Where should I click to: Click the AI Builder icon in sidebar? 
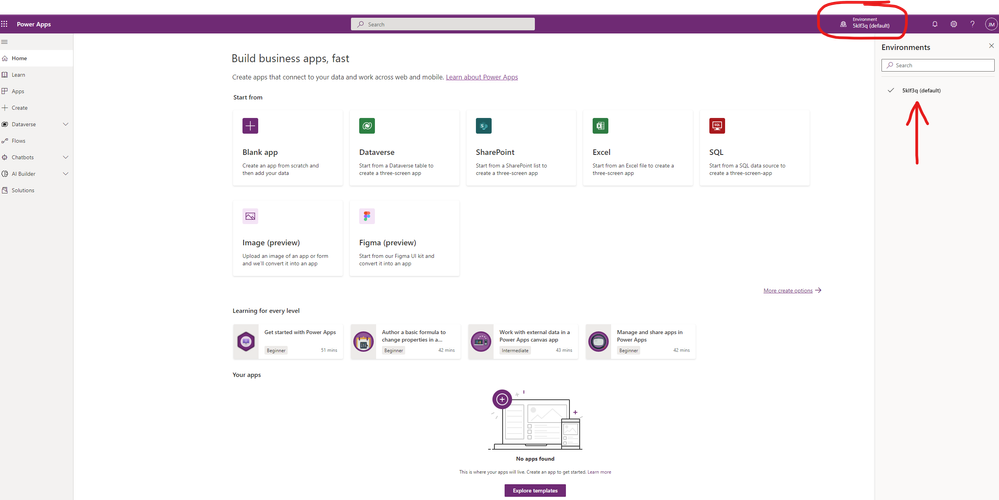(x=4, y=173)
